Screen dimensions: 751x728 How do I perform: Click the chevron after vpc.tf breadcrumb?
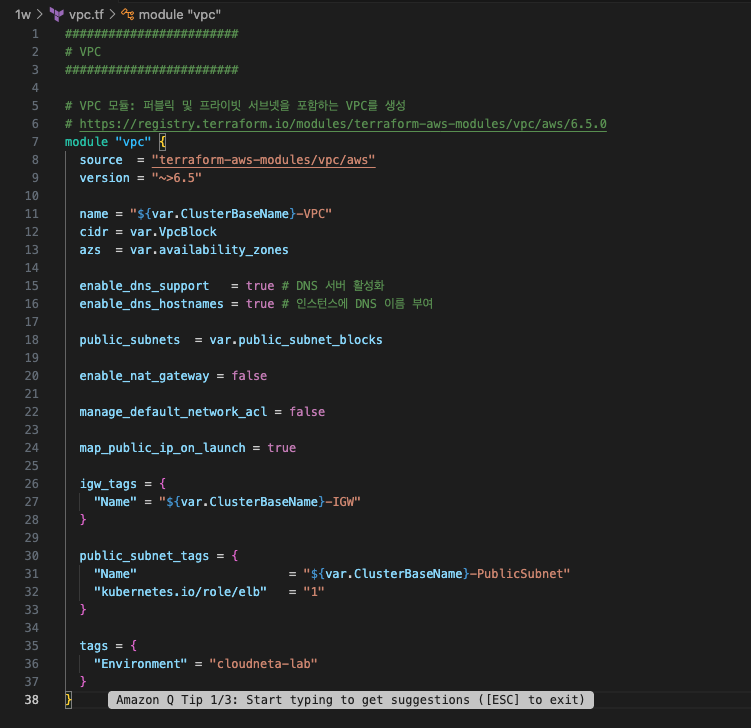click(113, 15)
